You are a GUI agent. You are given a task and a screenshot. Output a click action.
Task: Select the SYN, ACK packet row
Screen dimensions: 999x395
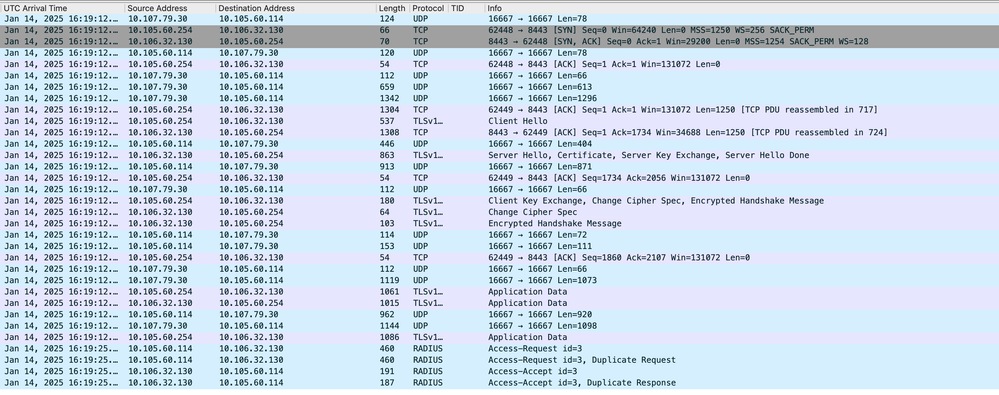coord(500,41)
